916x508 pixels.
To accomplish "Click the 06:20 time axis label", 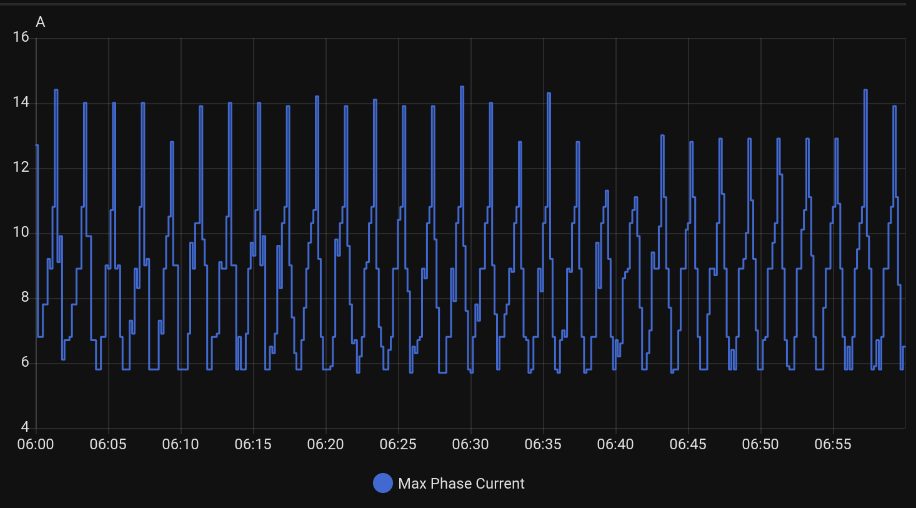I will click(x=325, y=444).
